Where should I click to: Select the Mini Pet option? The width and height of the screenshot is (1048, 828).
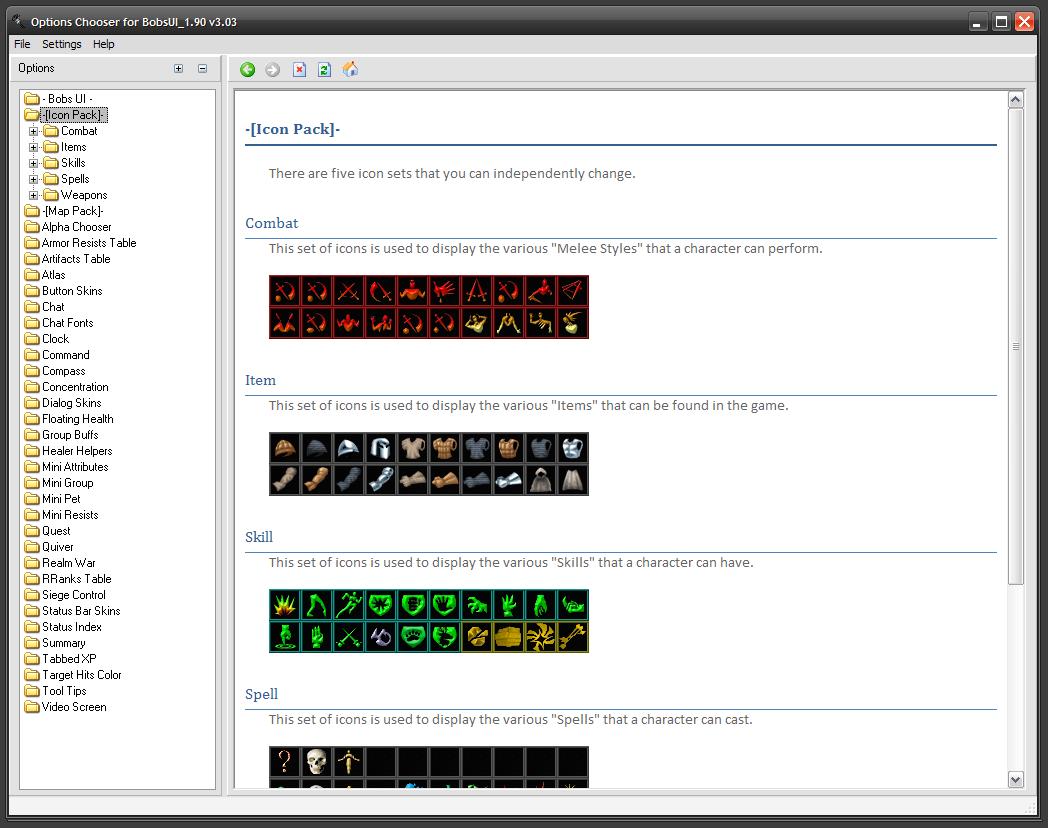click(52, 500)
